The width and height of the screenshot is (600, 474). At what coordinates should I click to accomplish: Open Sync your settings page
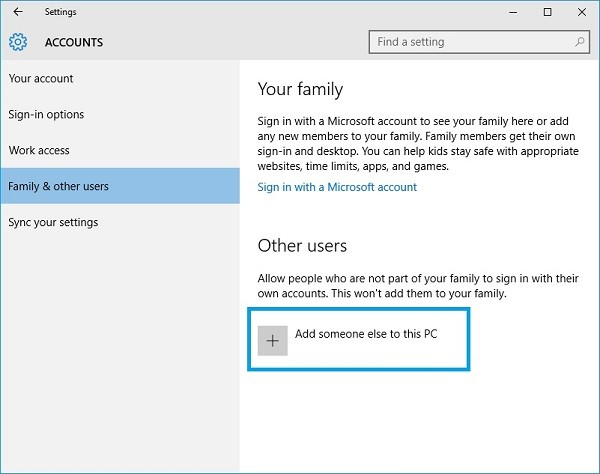click(x=53, y=222)
